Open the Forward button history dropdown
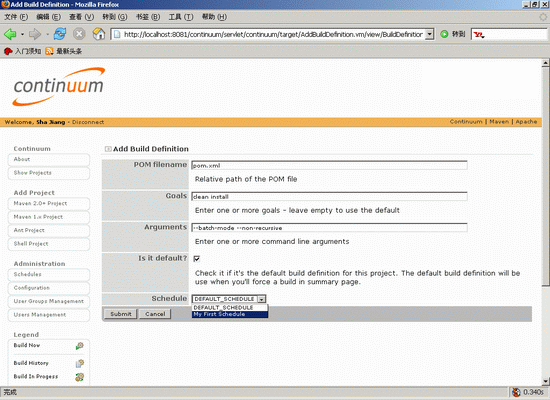This screenshot has height=400, width=550. [x=47, y=34]
